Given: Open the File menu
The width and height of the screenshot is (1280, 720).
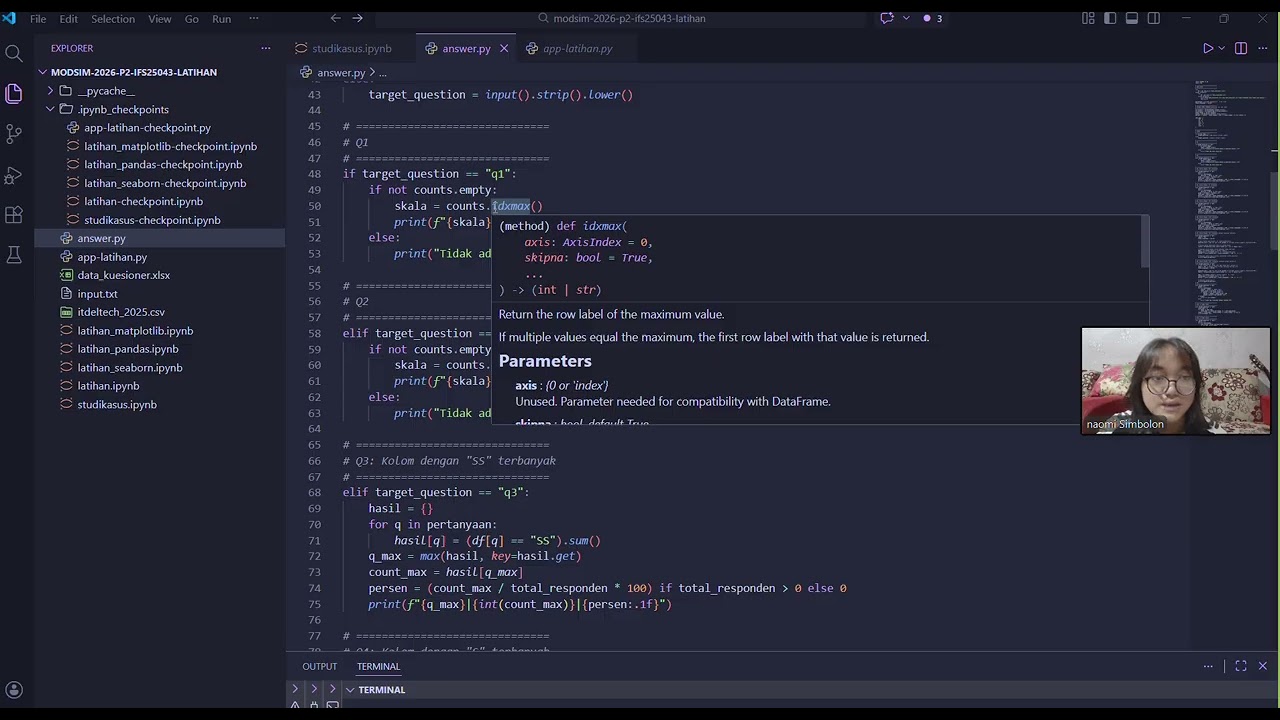Looking at the screenshot, I should coord(38,19).
